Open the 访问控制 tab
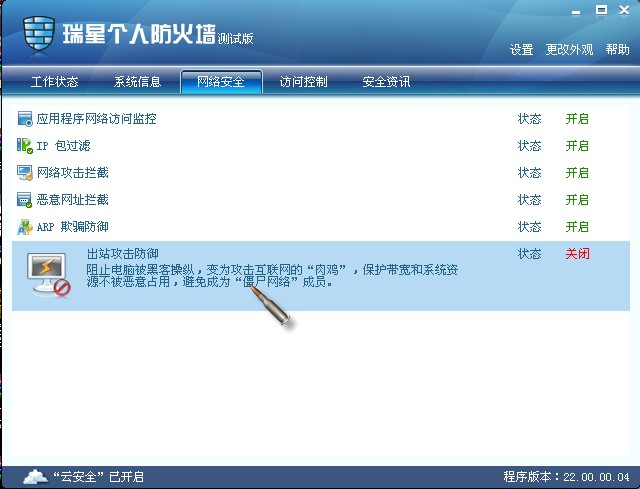Screen dimensions: 640x489 tap(303, 82)
